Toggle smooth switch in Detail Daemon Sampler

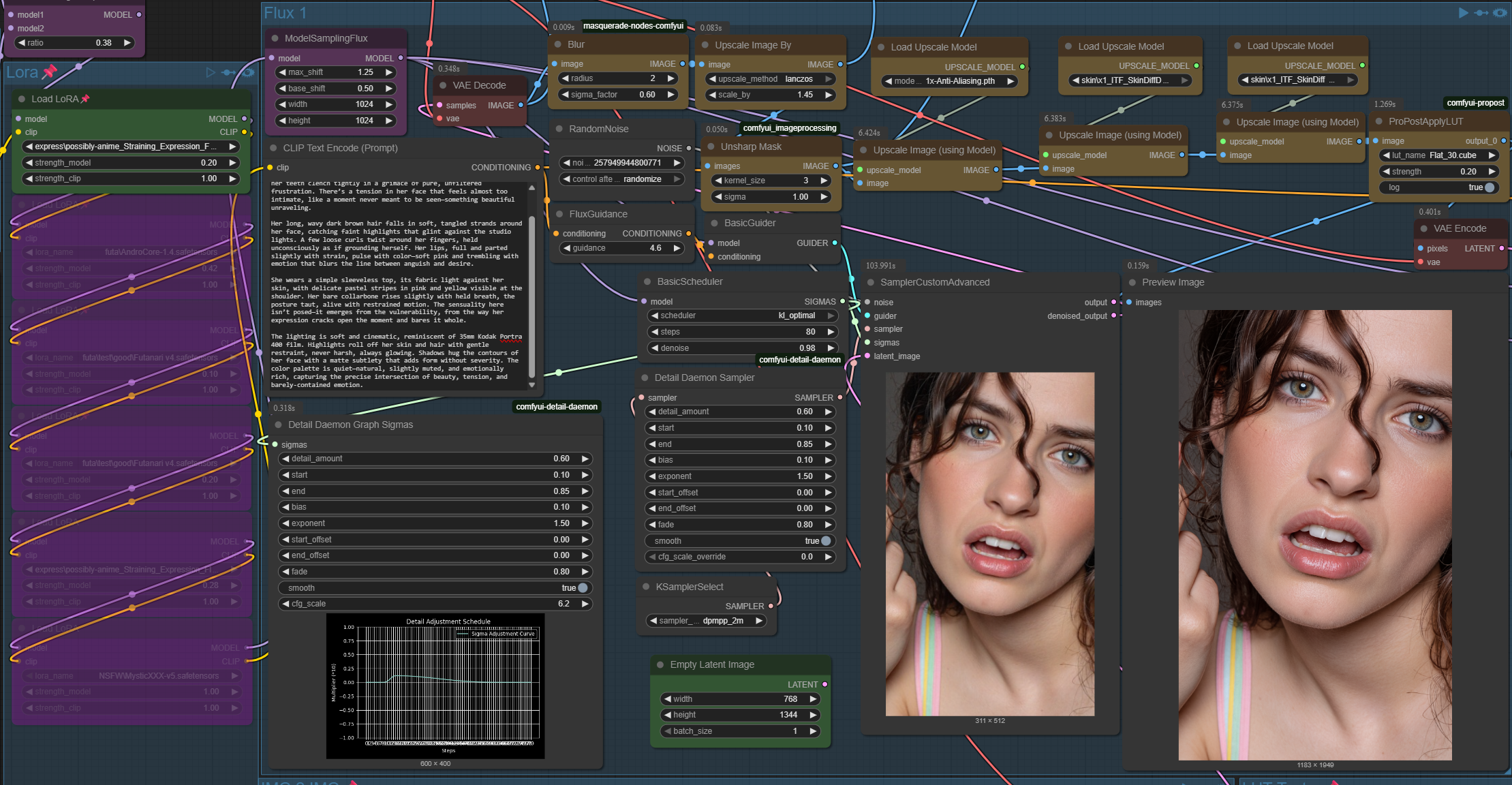point(826,541)
